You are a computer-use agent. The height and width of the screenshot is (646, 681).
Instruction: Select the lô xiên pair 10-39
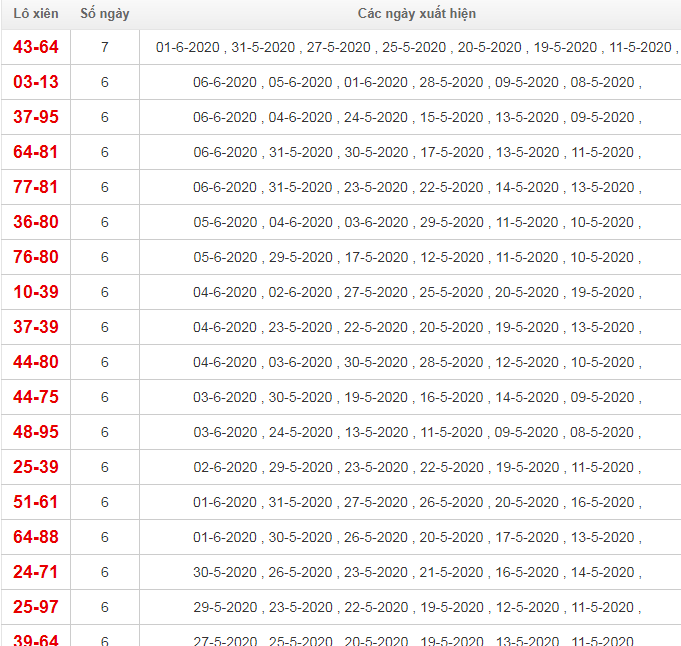(36, 292)
